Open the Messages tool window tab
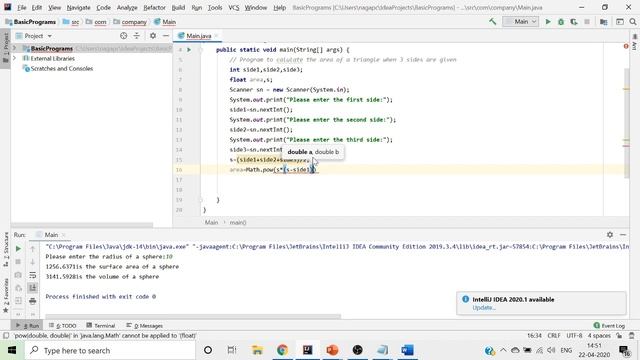Screen dimensions: 640x360 coord(144,326)
